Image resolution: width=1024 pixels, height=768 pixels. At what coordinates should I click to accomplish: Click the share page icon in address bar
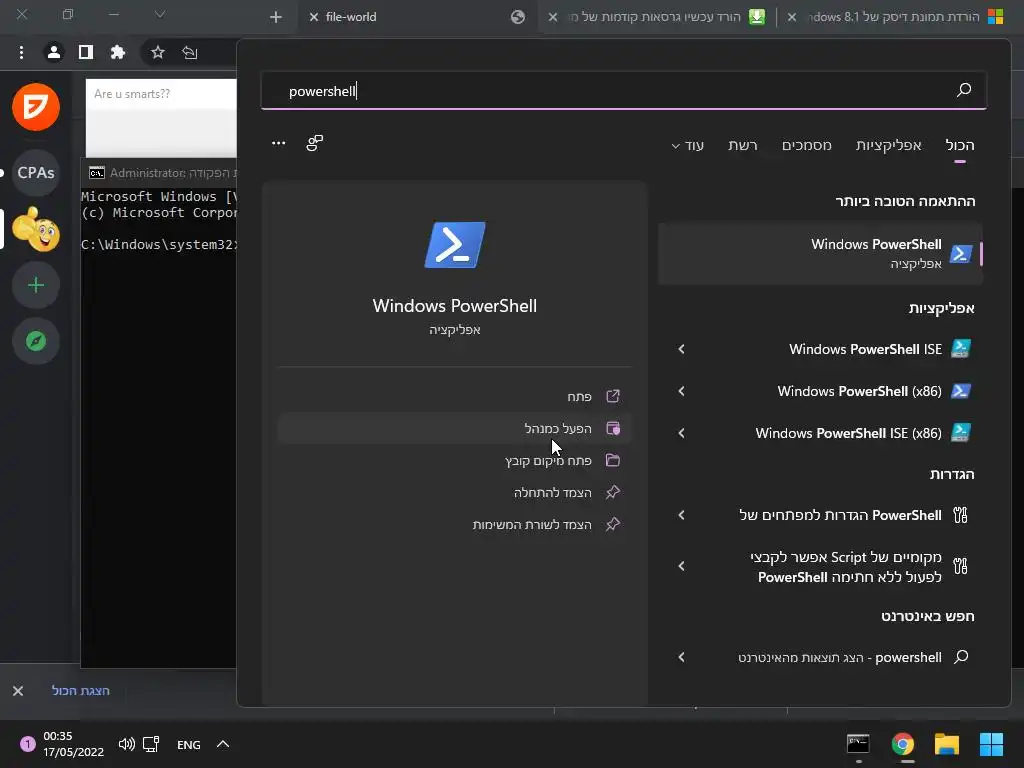[189, 52]
